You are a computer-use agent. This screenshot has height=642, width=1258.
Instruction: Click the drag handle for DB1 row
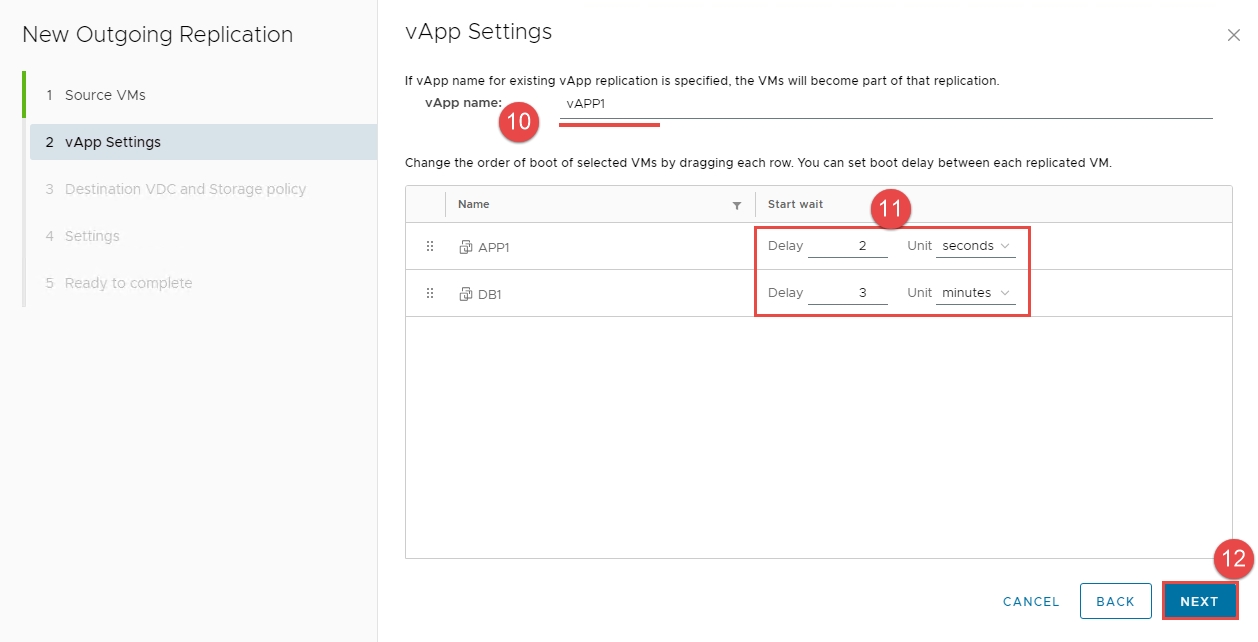click(x=430, y=293)
